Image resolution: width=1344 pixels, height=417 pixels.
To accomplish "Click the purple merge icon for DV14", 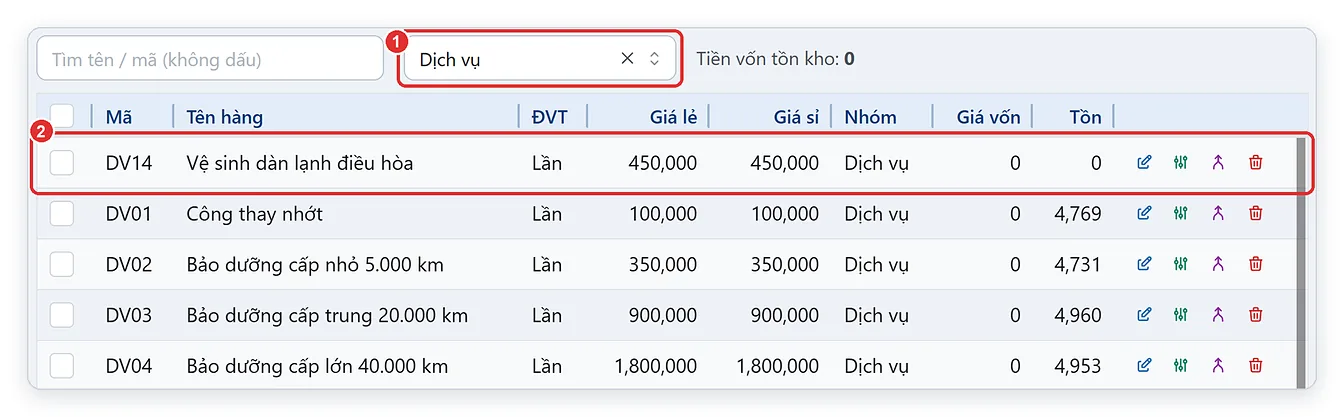I will point(1218,162).
